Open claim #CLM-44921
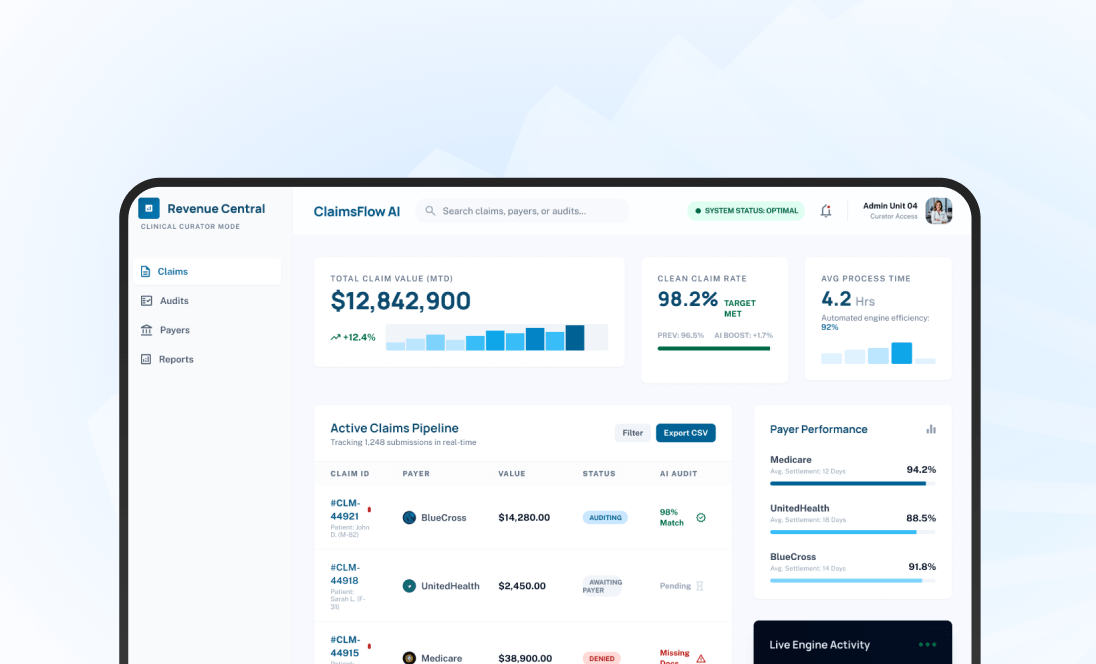1096x664 pixels. pos(346,508)
